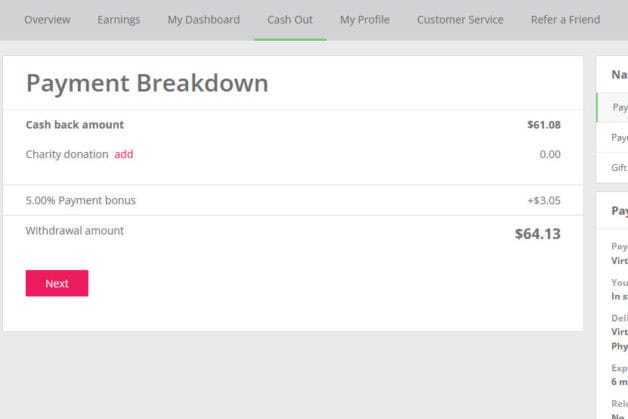
Task: Click the 'Cash back amount' label
Action: pos(75,125)
